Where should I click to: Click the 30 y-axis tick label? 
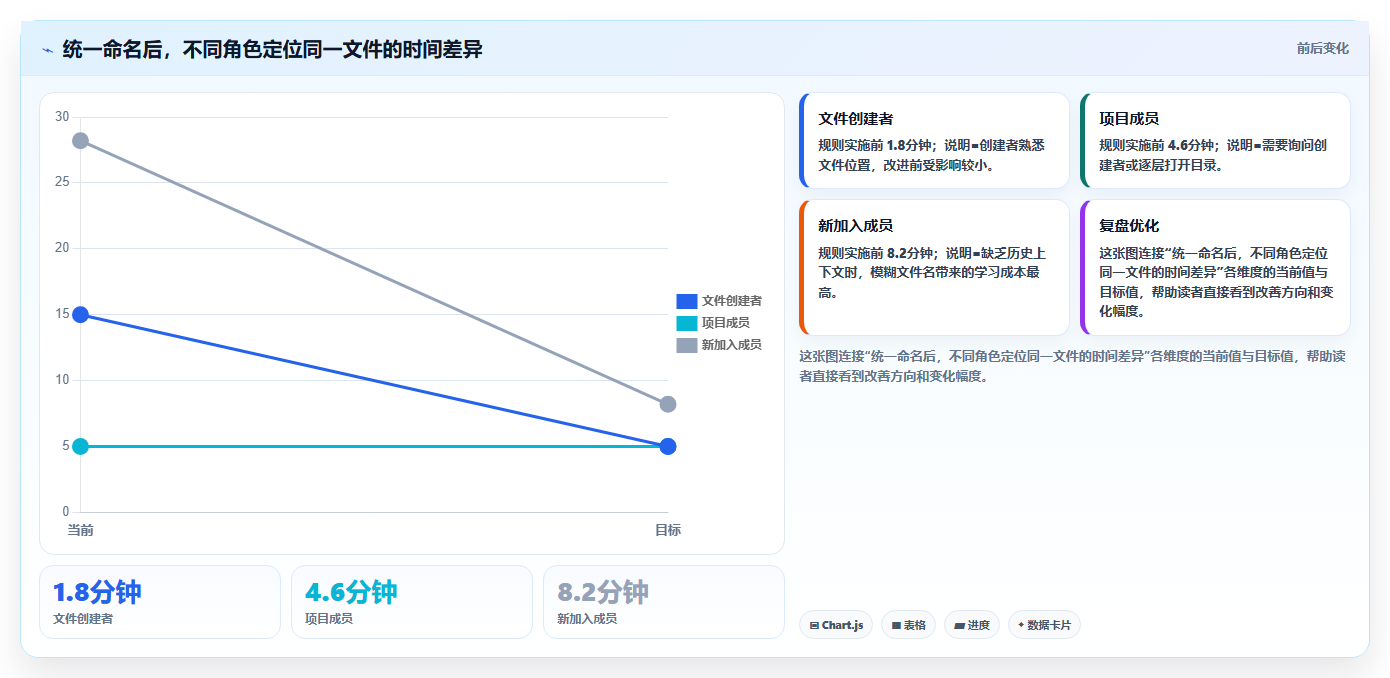pyautogui.click(x=62, y=117)
